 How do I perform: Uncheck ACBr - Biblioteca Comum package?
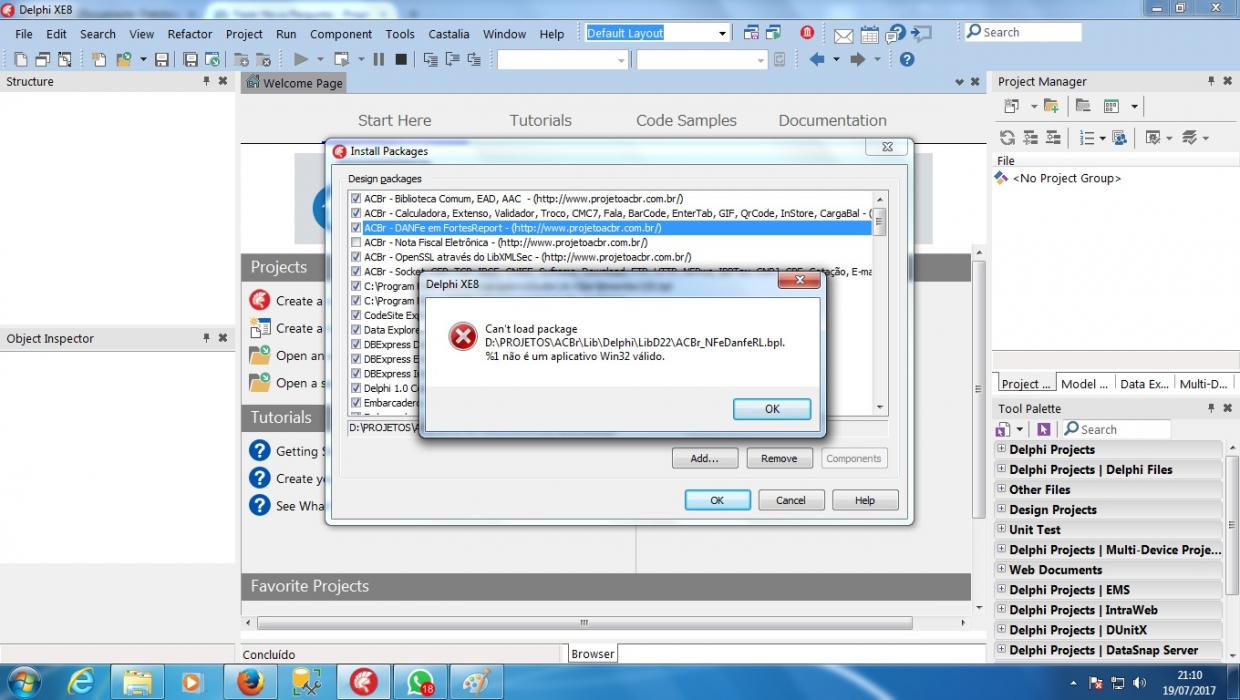pos(356,199)
